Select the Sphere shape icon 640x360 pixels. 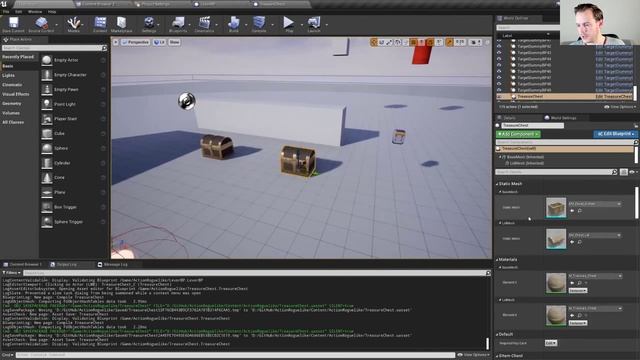click(x=47, y=148)
